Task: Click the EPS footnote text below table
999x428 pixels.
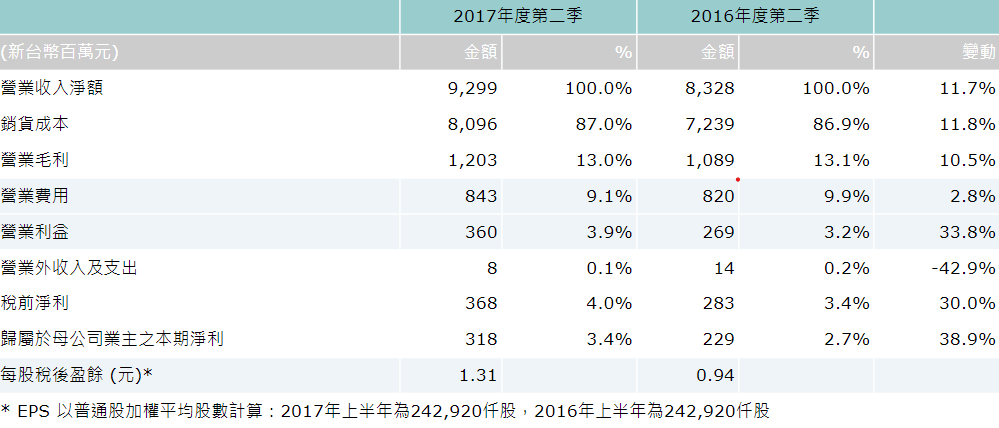Action: [385, 411]
